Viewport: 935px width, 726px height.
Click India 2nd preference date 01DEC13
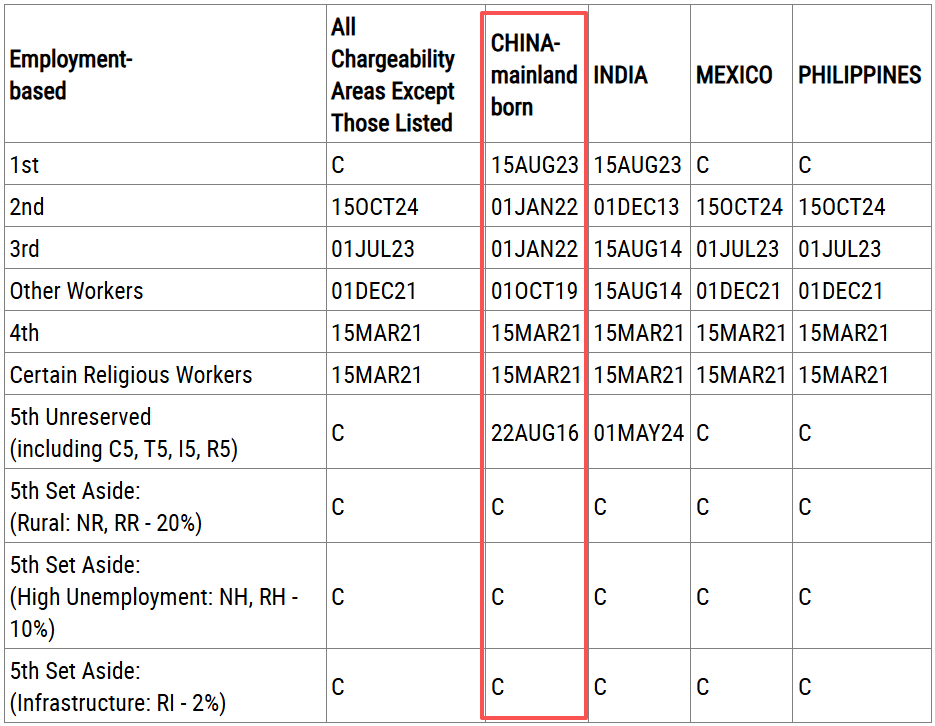pyautogui.click(x=636, y=207)
